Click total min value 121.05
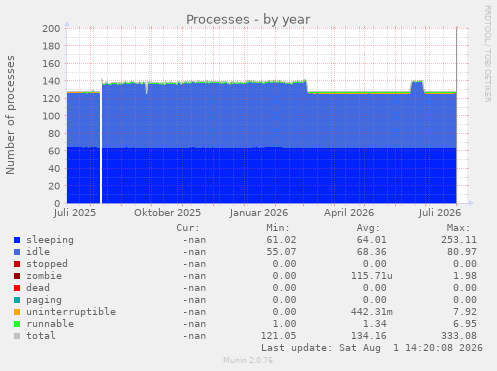This screenshot has width=497, height=371. (x=278, y=336)
